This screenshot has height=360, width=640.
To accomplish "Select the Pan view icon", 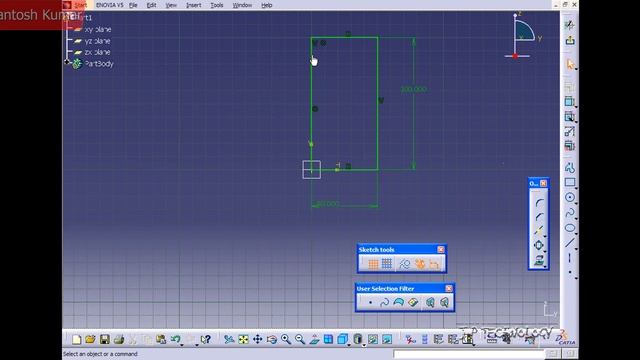I will 258,340.
